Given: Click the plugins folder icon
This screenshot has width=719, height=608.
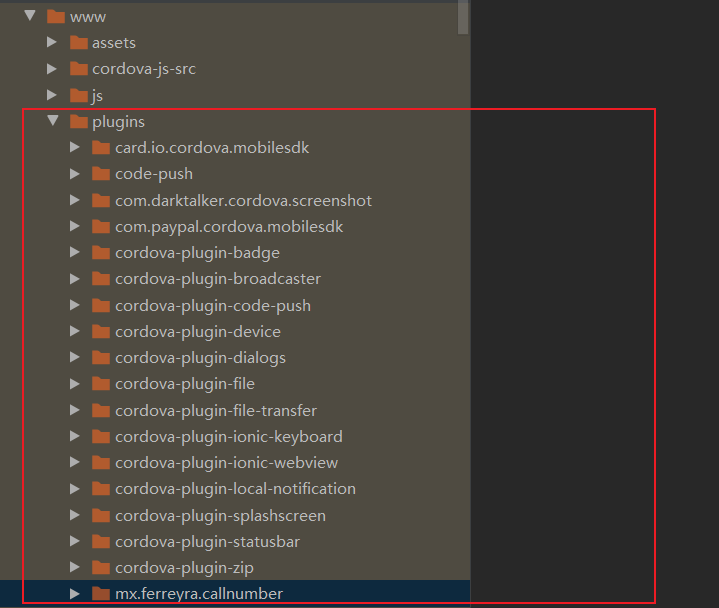Looking at the screenshot, I should coord(79,122).
